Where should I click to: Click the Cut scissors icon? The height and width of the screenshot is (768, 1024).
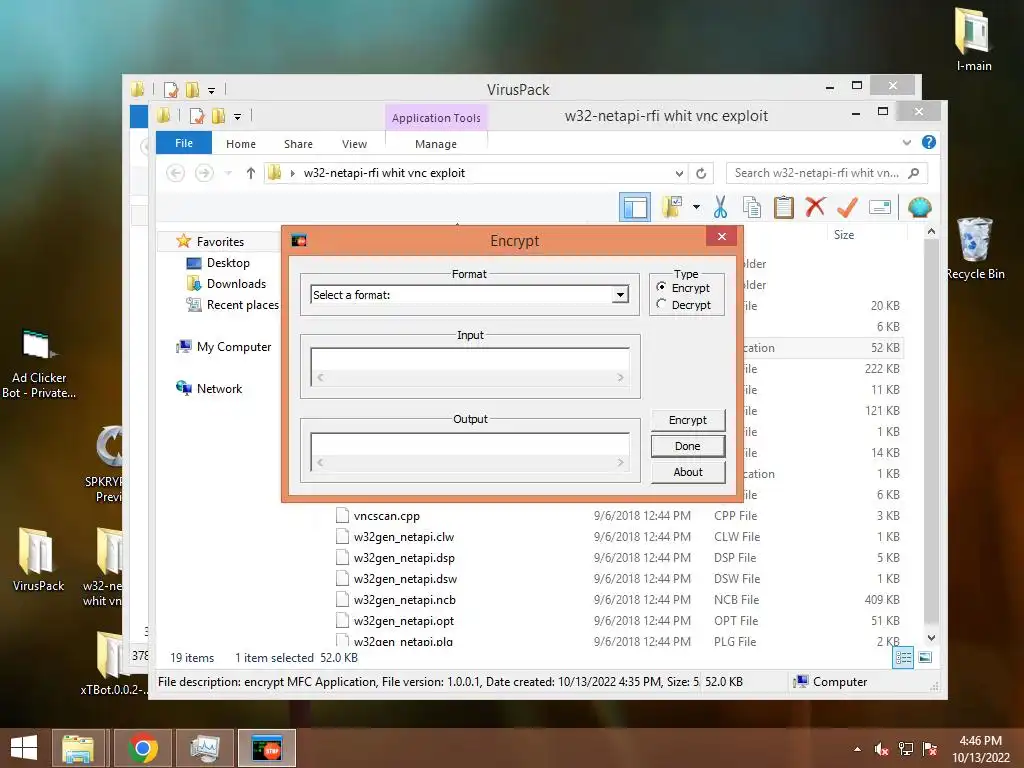(720, 207)
